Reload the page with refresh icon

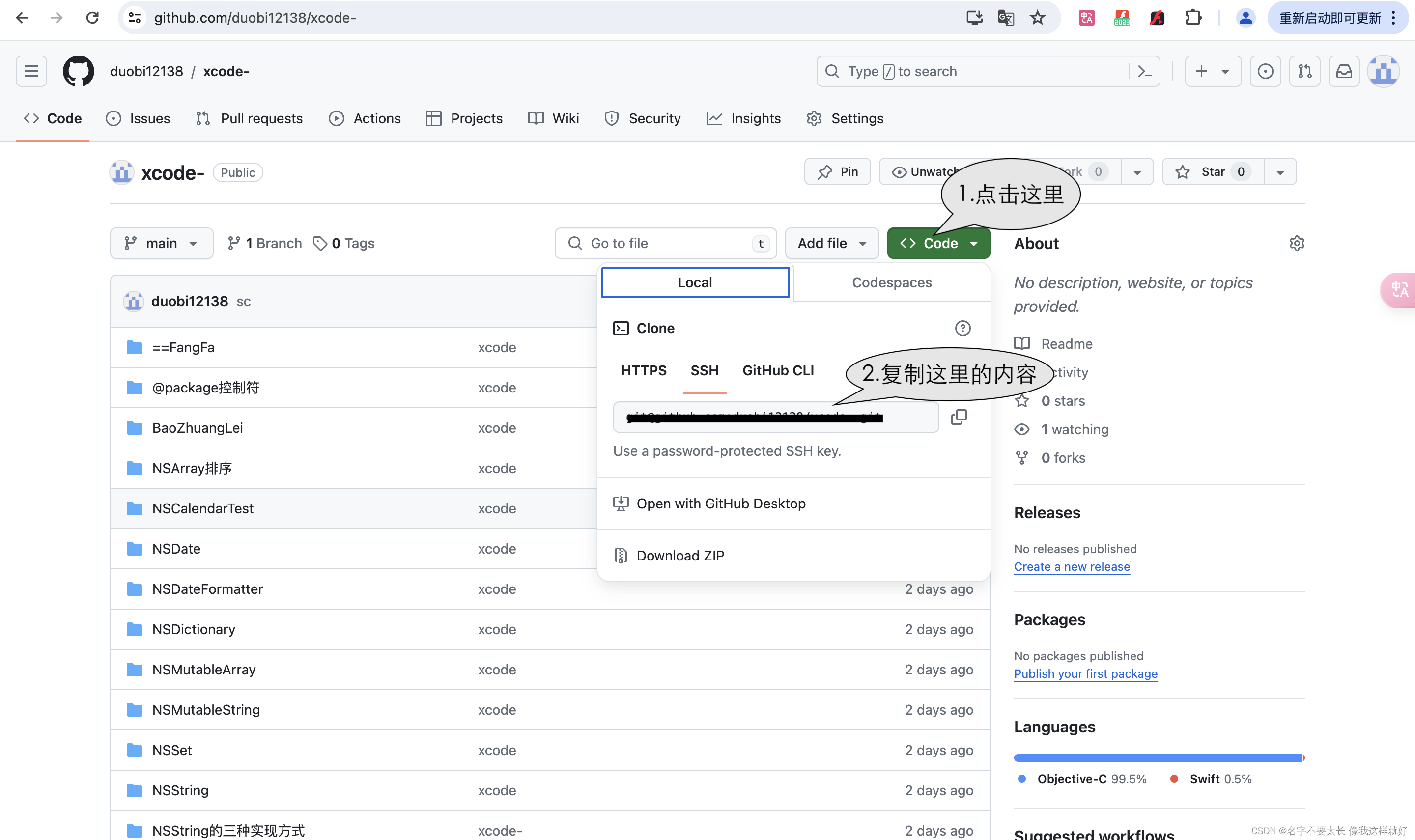tap(92, 18)
